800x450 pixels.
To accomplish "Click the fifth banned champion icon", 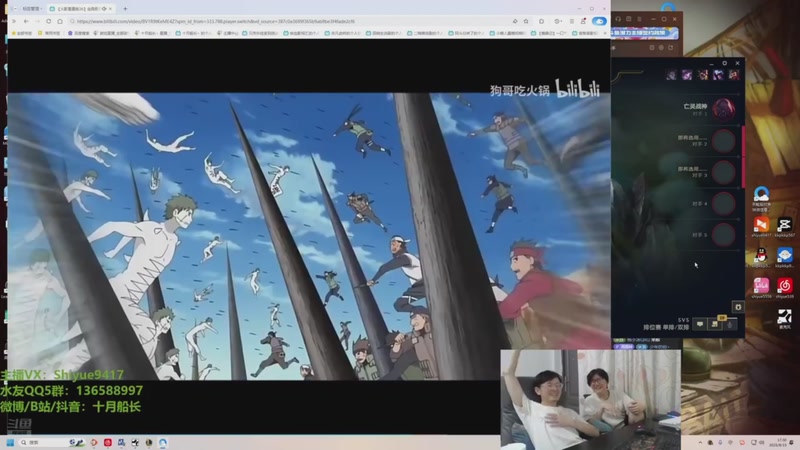I will (734, 75).
